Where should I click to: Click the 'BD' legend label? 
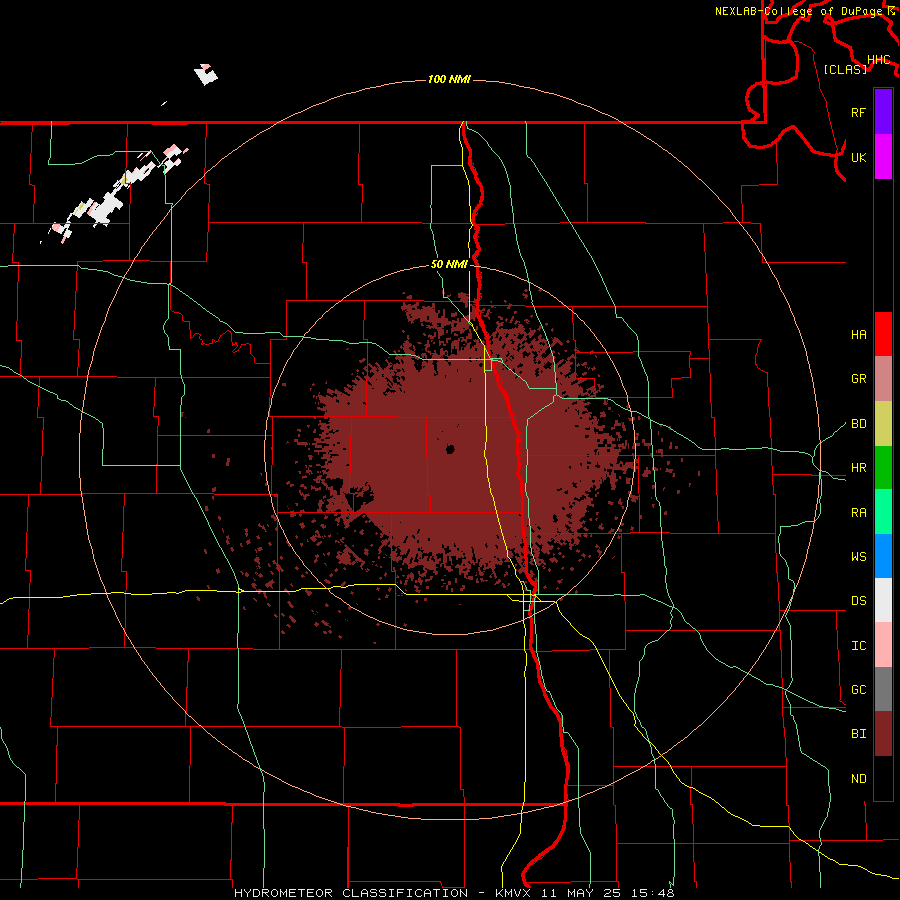pos(858,424)
